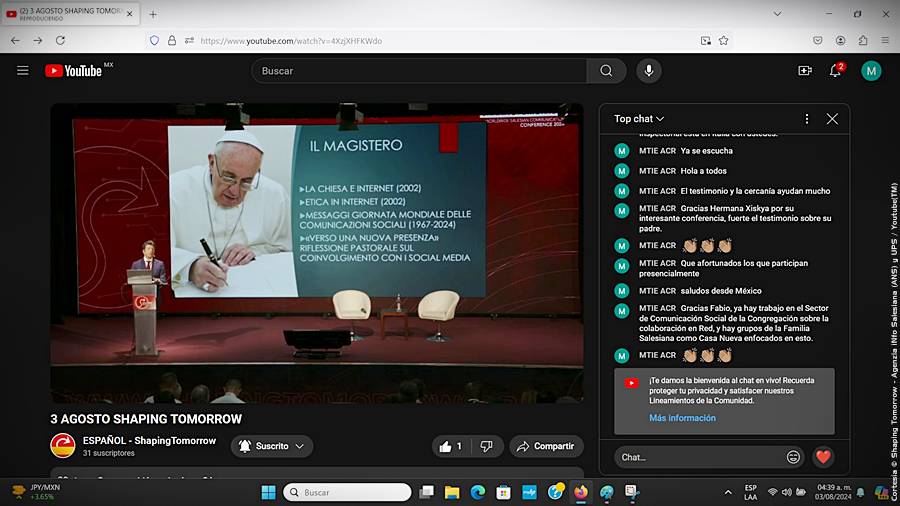Show hidden system tray icons chevron
The width and height of the screenshot is (900, 506).
point(728,492)
